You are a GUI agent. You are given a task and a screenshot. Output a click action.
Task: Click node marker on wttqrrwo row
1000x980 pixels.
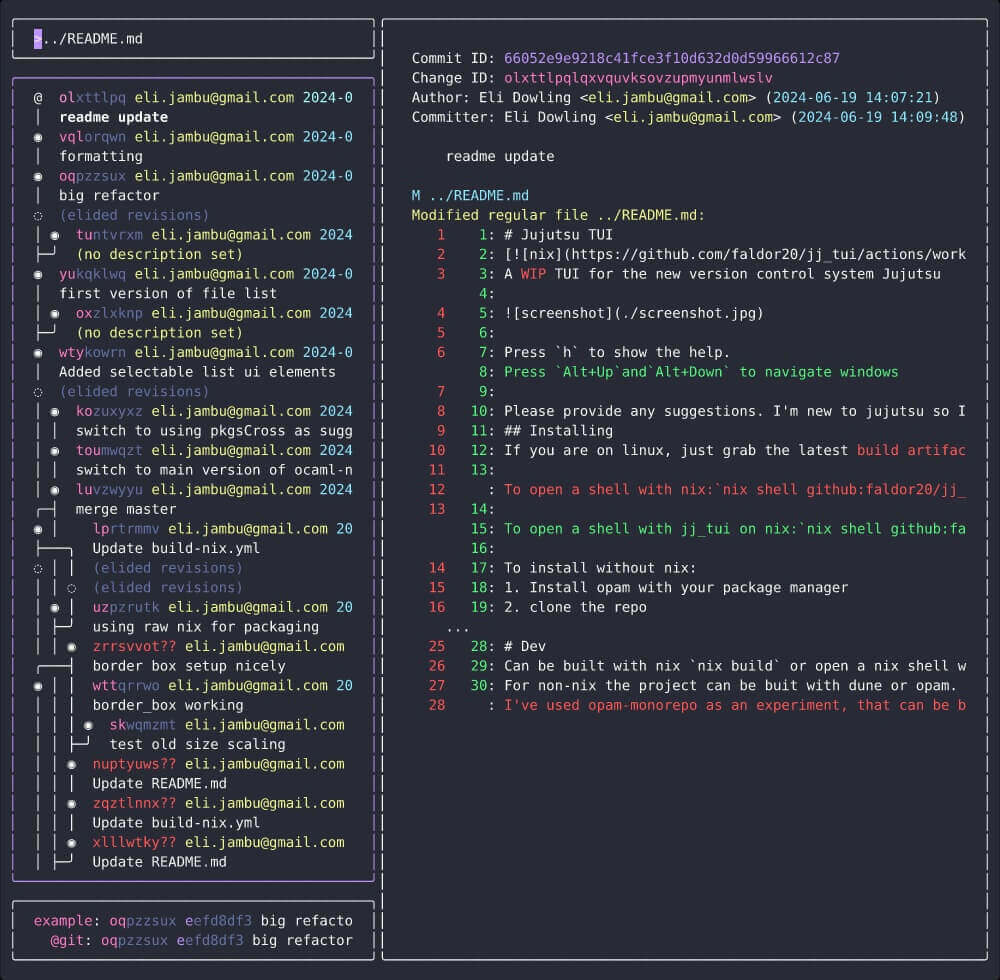38,686
